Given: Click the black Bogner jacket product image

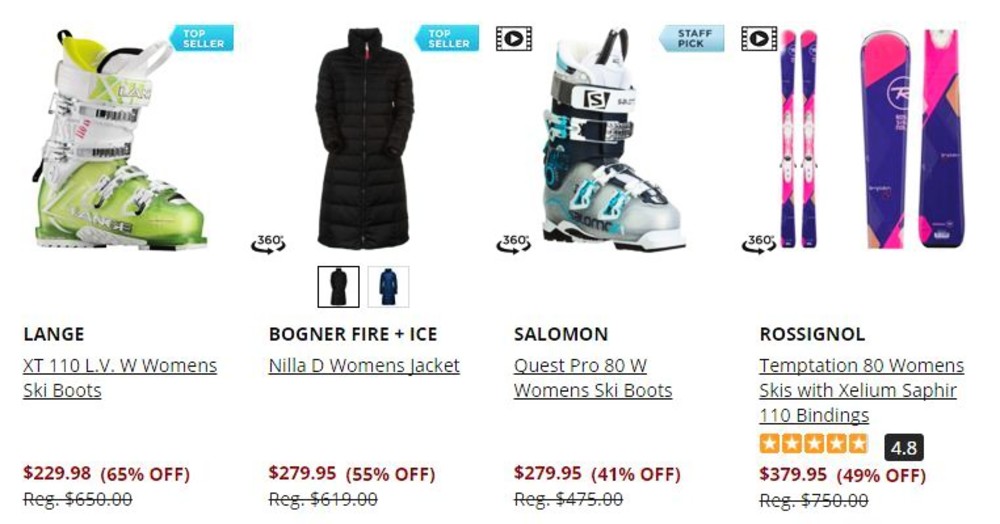Looking at the screenshot, I should [x=365, y=139].
